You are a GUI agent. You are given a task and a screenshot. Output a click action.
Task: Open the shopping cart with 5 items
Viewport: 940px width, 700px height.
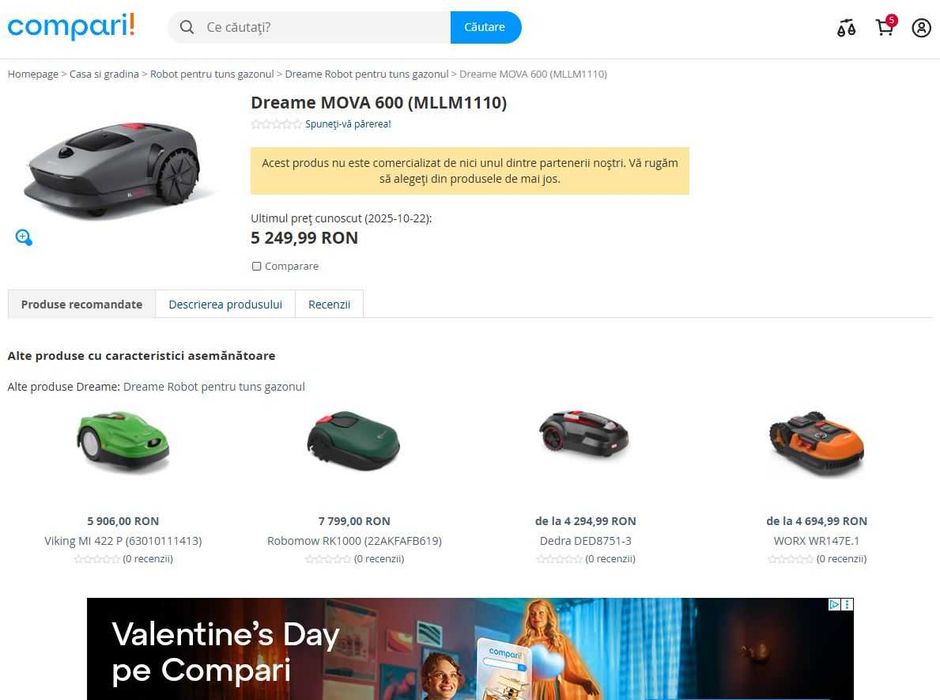click(885, 27)
